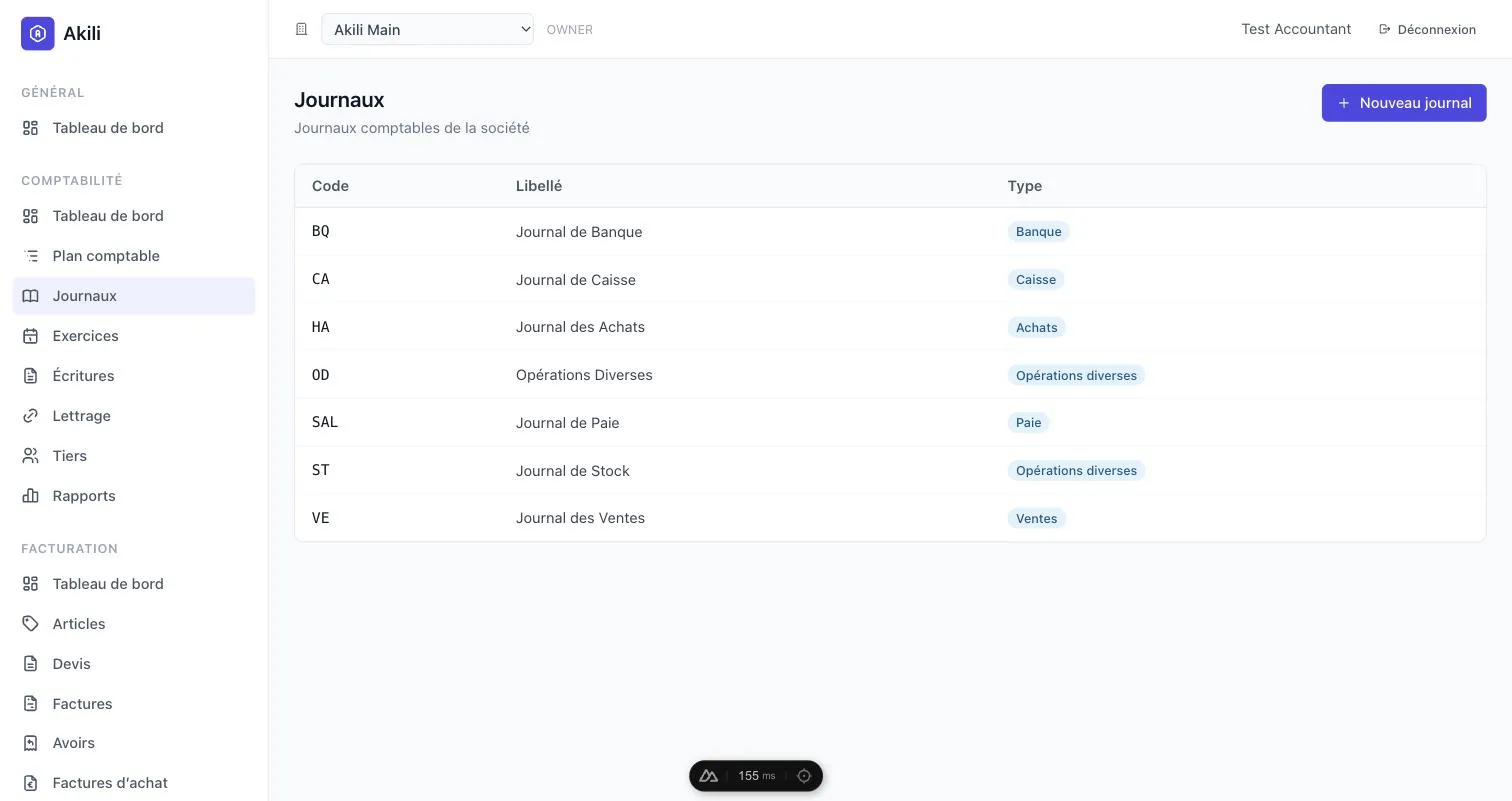Click the Nuxt devtools logo icon
Screen dimensions: 1512x801
click(709, 776)
